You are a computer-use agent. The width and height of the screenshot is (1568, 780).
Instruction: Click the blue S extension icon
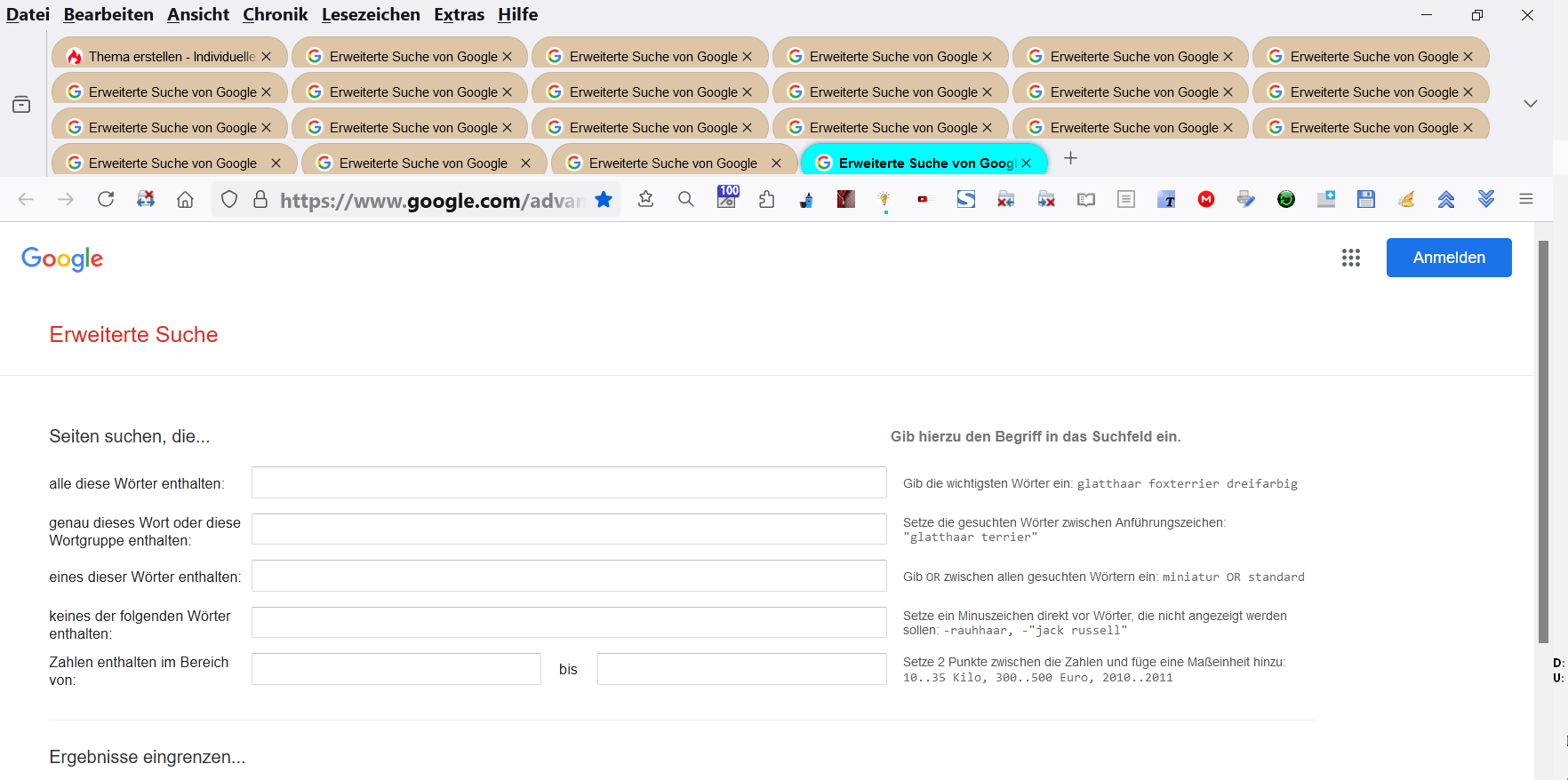click(966, 199)
